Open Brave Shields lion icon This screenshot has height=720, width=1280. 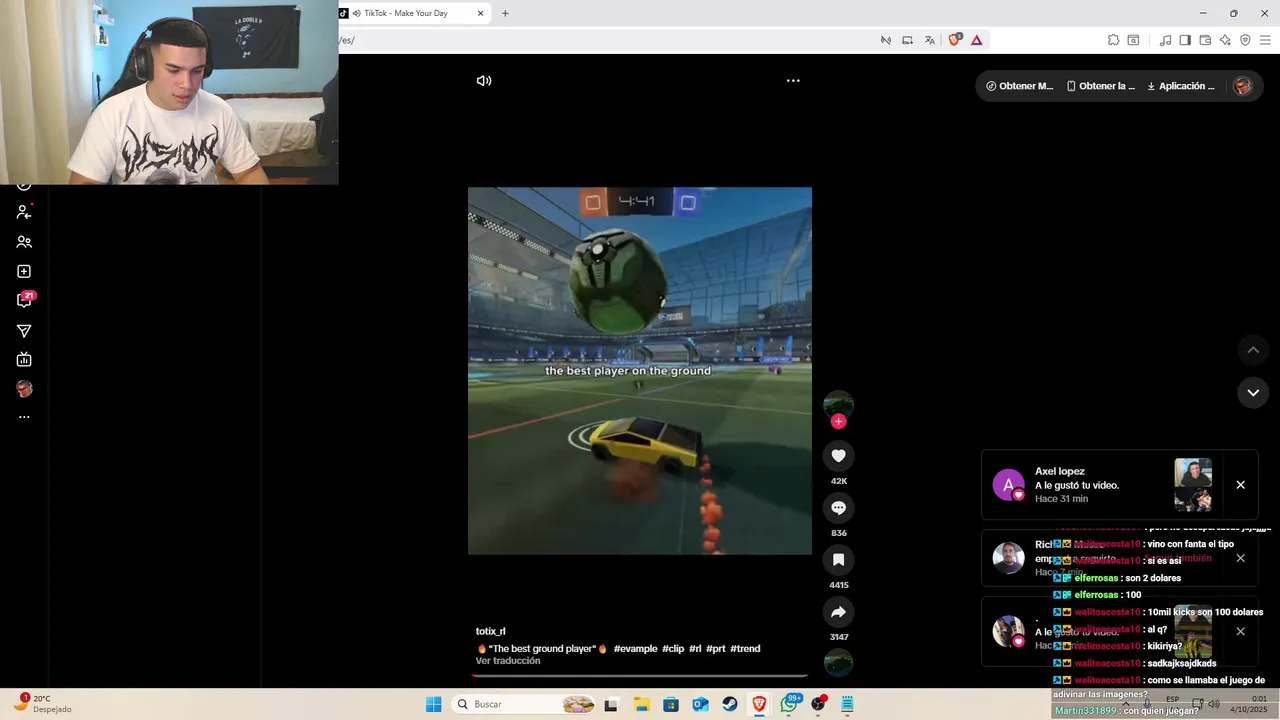point(954,40)
